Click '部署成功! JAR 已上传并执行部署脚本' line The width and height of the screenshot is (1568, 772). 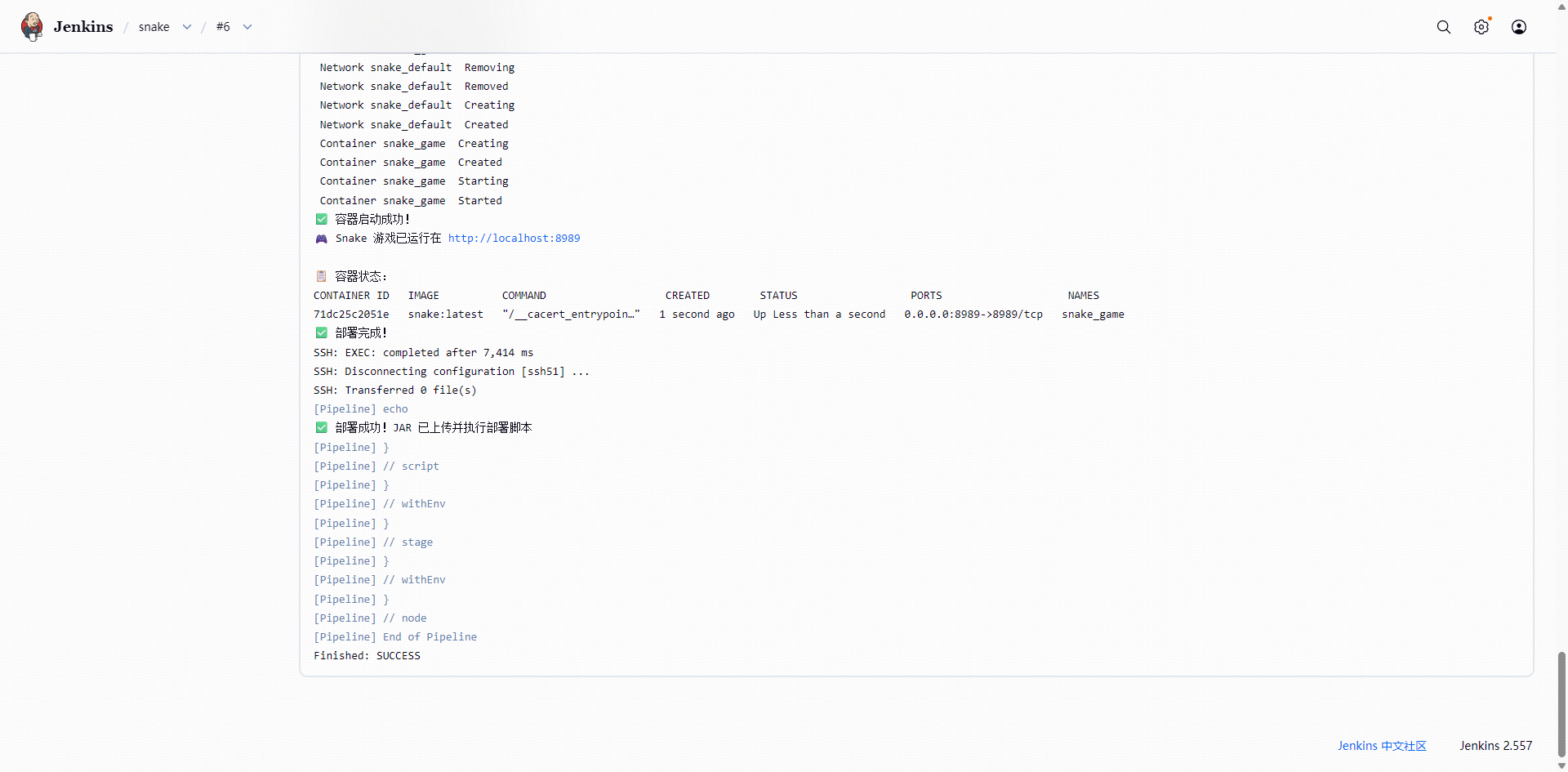point(424,428)
